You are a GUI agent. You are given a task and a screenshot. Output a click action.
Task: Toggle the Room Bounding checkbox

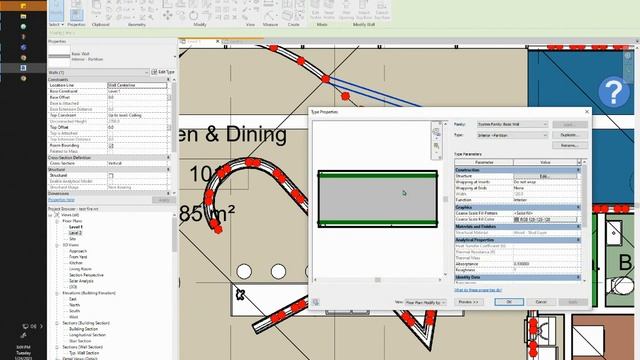(111, 145)
